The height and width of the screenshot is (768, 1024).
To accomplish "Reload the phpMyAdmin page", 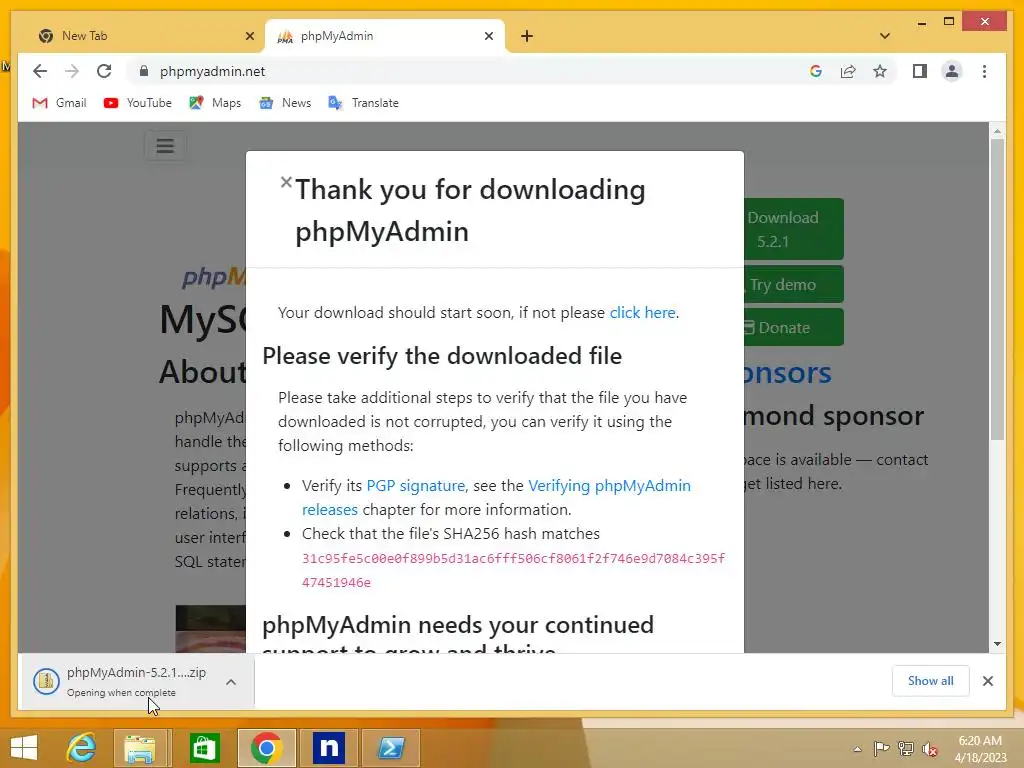I will coord(104,71).
